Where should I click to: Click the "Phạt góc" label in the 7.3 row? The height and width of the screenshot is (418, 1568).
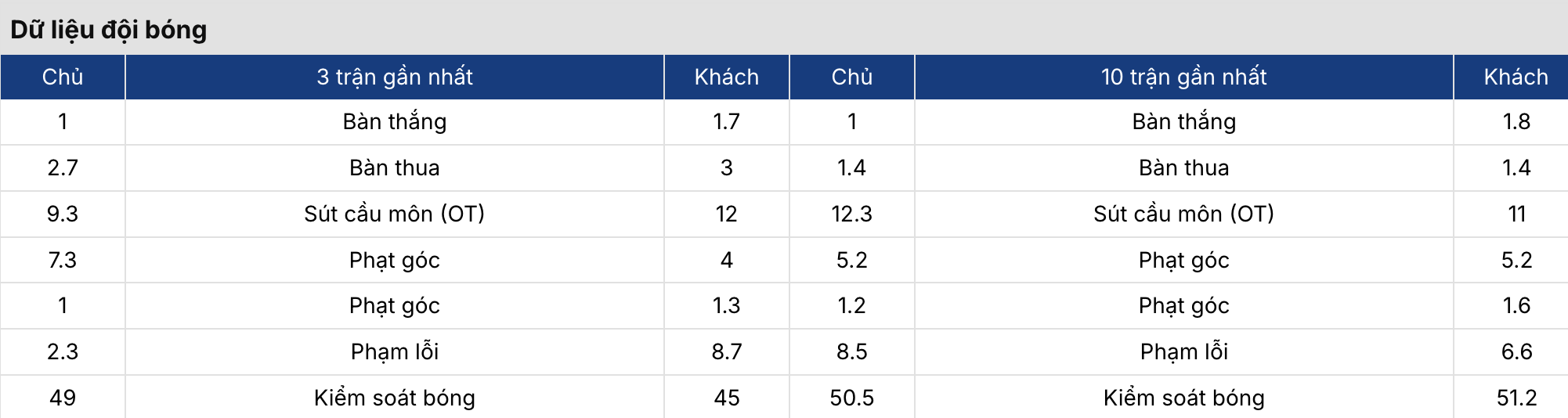395,260
